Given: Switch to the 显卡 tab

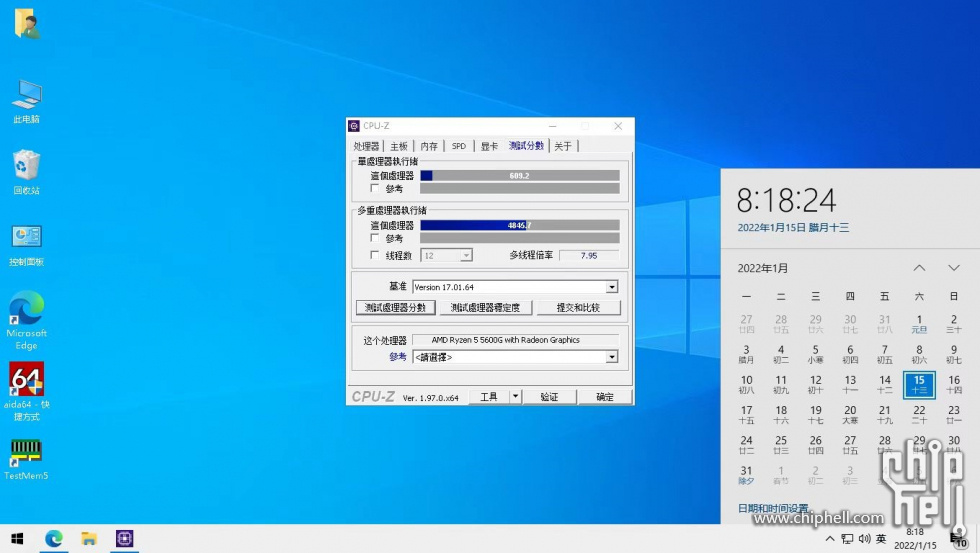Looking at the screenshot, I should point(489,146).
